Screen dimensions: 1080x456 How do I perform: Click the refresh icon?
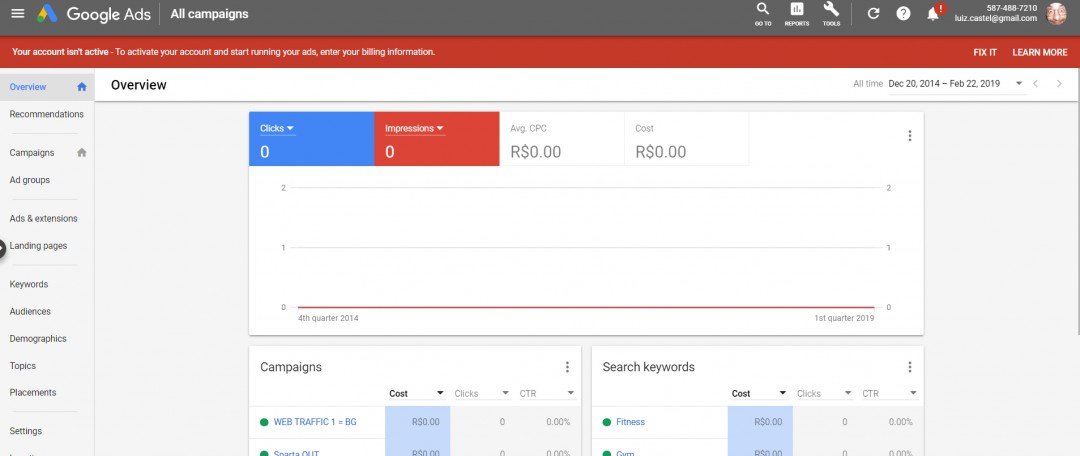point(873,14)
